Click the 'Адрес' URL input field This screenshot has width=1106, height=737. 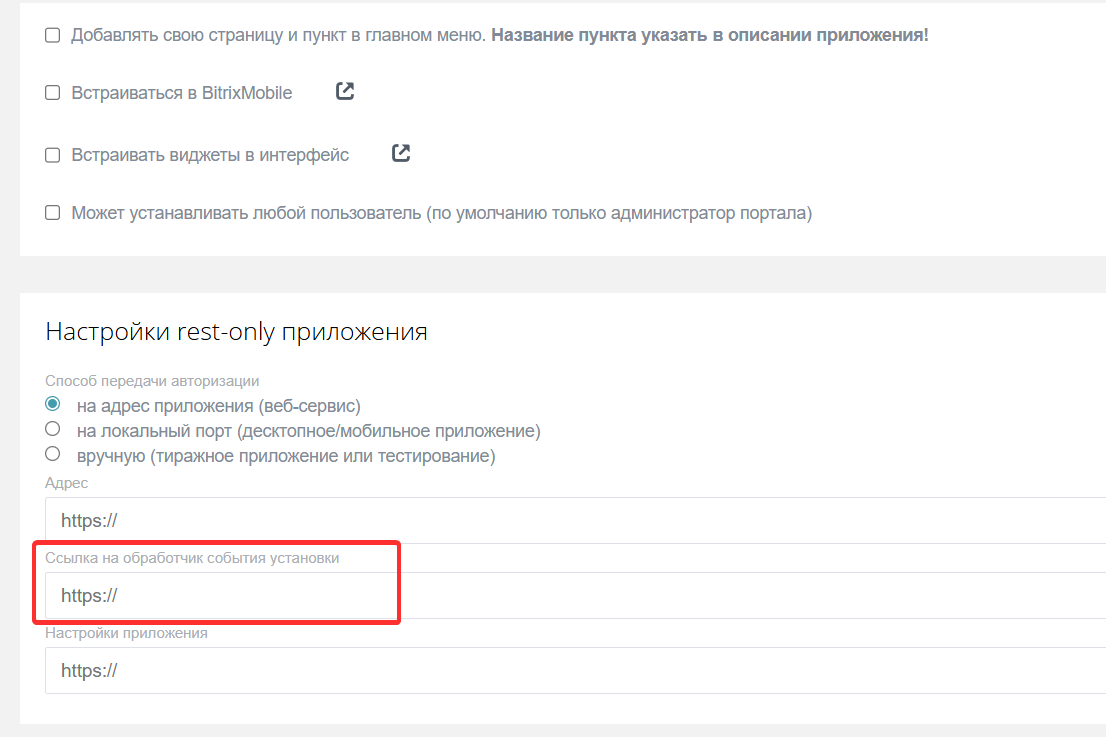point(400,520)
